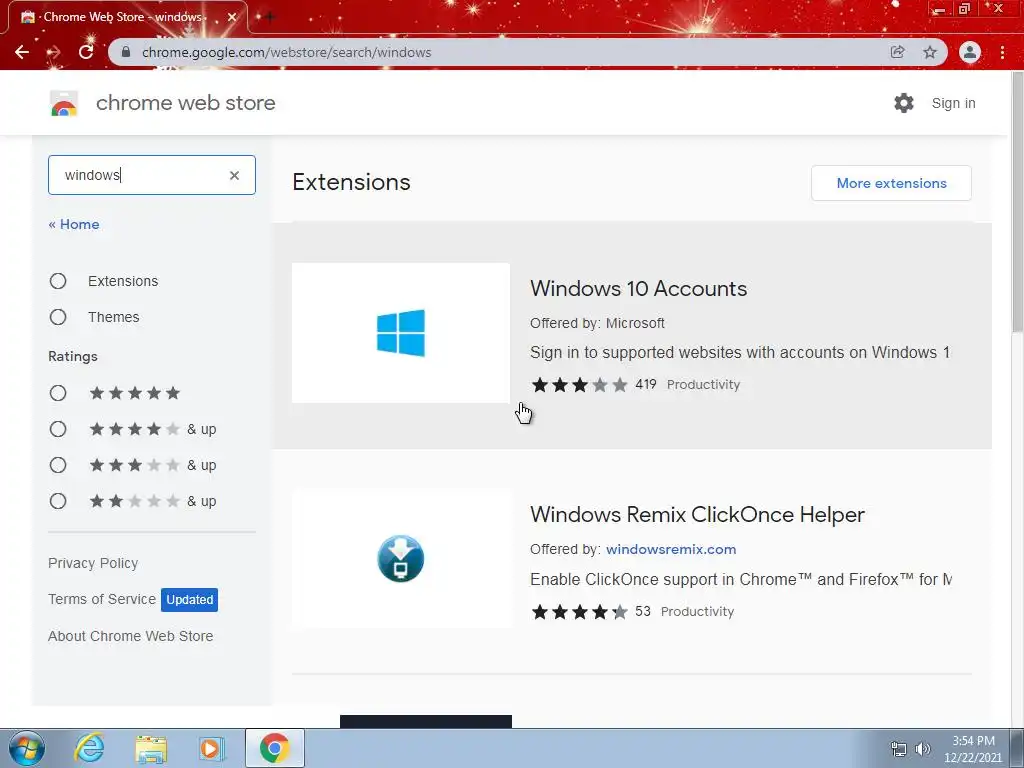Select the five-star rating filter
The height and width of the screenshot is (768, 1024).
click(58, 393)
